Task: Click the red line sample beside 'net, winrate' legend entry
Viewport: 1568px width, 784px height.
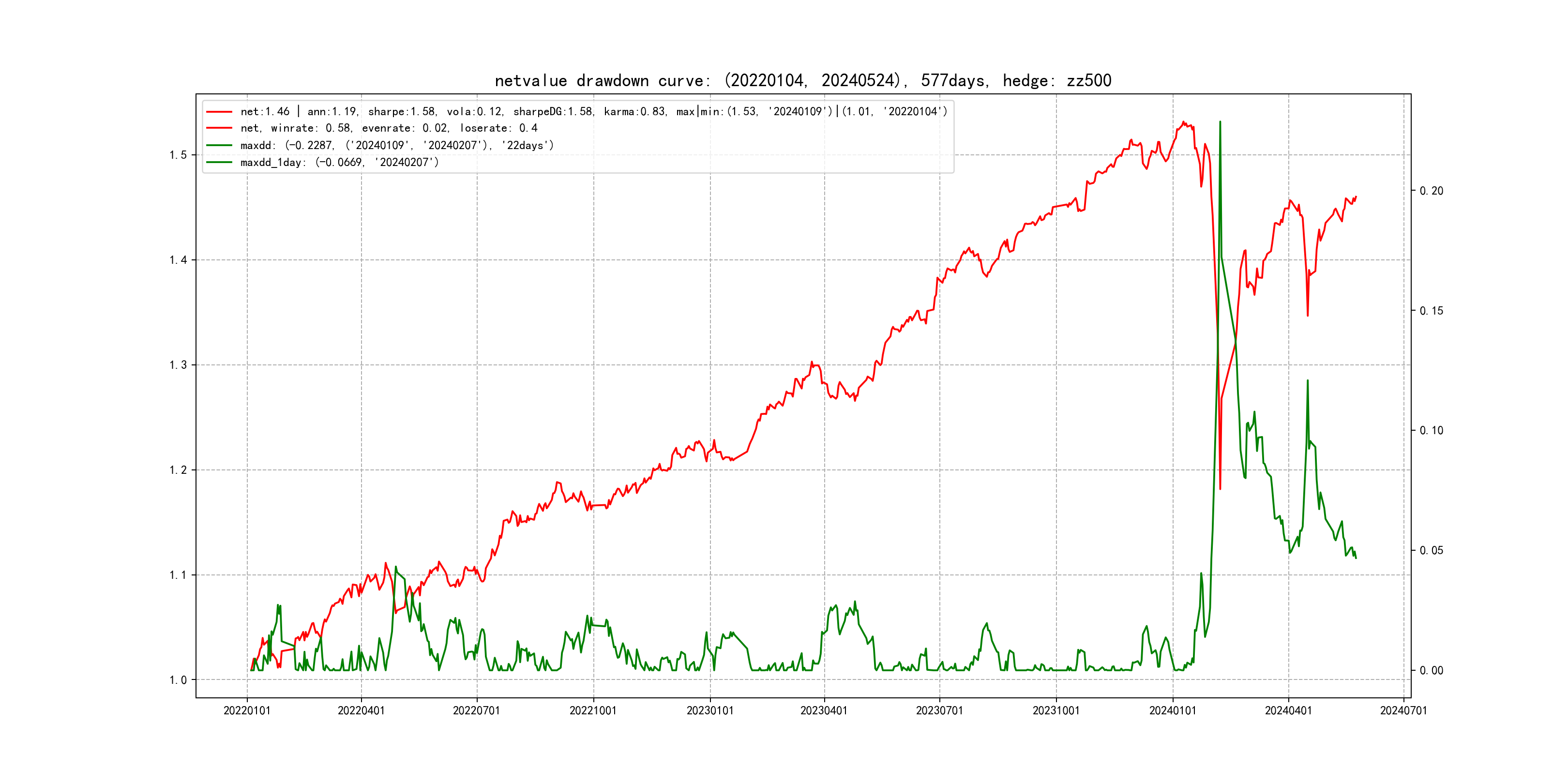Action: tap(219, 128)
